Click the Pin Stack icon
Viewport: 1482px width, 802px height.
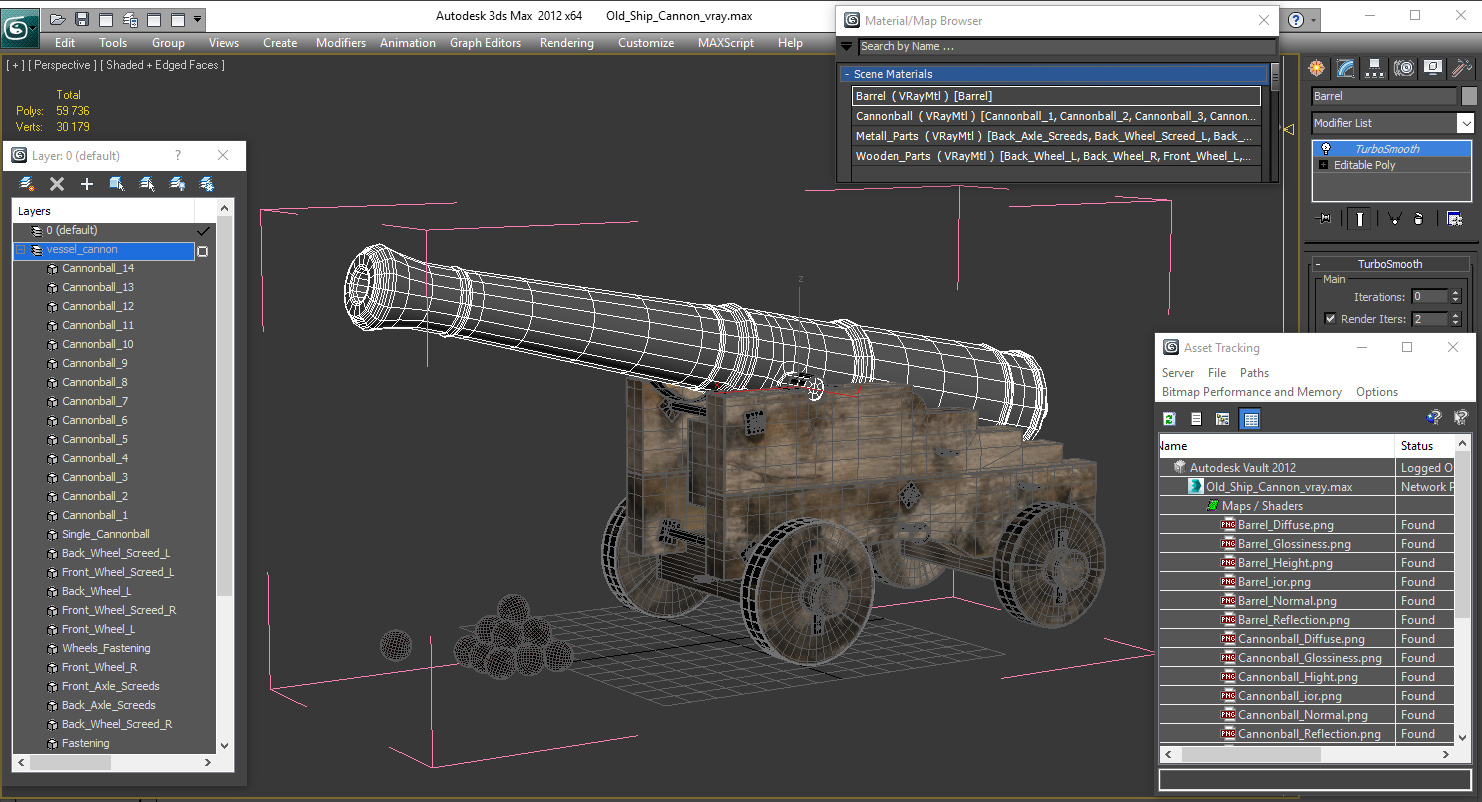[x=1325, y=219]
